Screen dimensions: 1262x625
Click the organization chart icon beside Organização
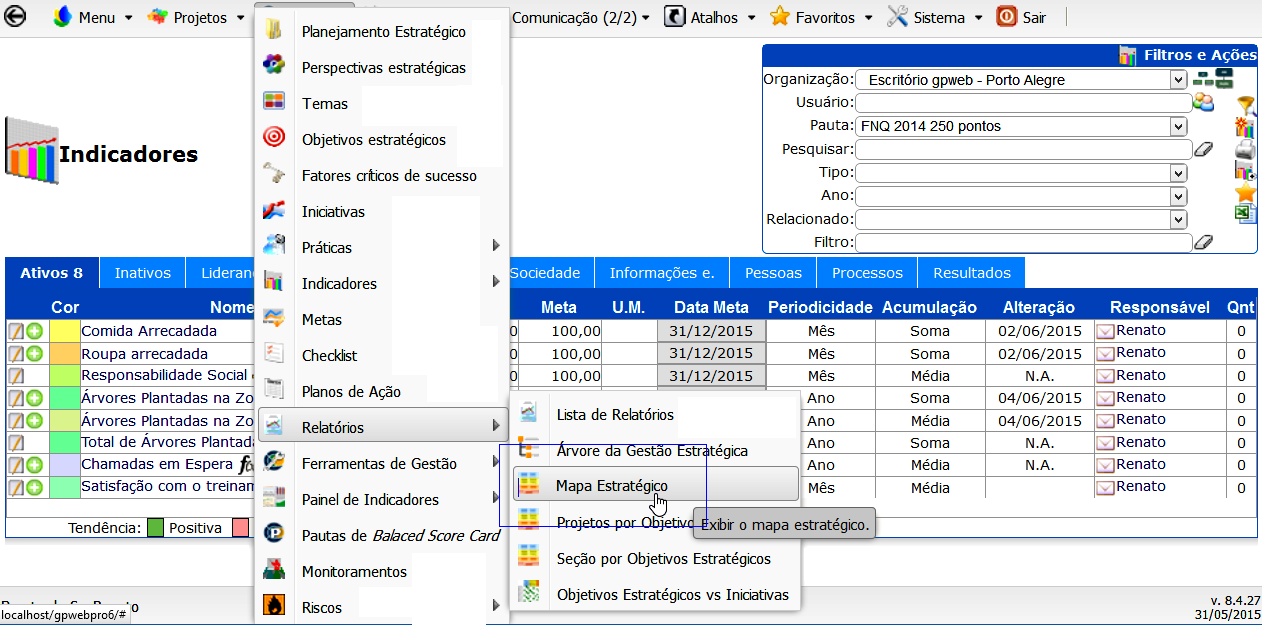1213,79
